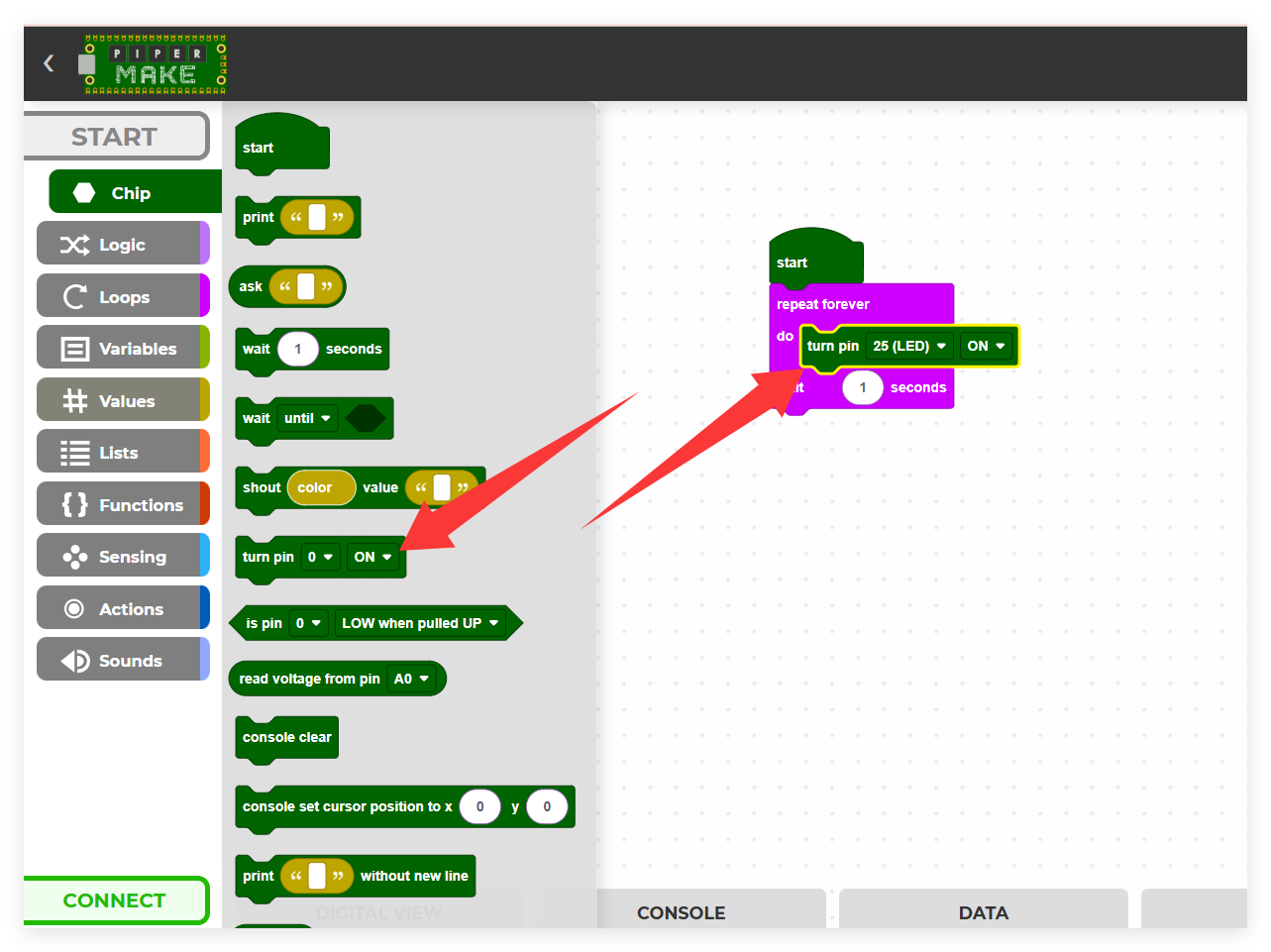The image size is (1271, 952).
Task: Open the Logic block category
Action: pyautogui.click(x=123, y=243)
